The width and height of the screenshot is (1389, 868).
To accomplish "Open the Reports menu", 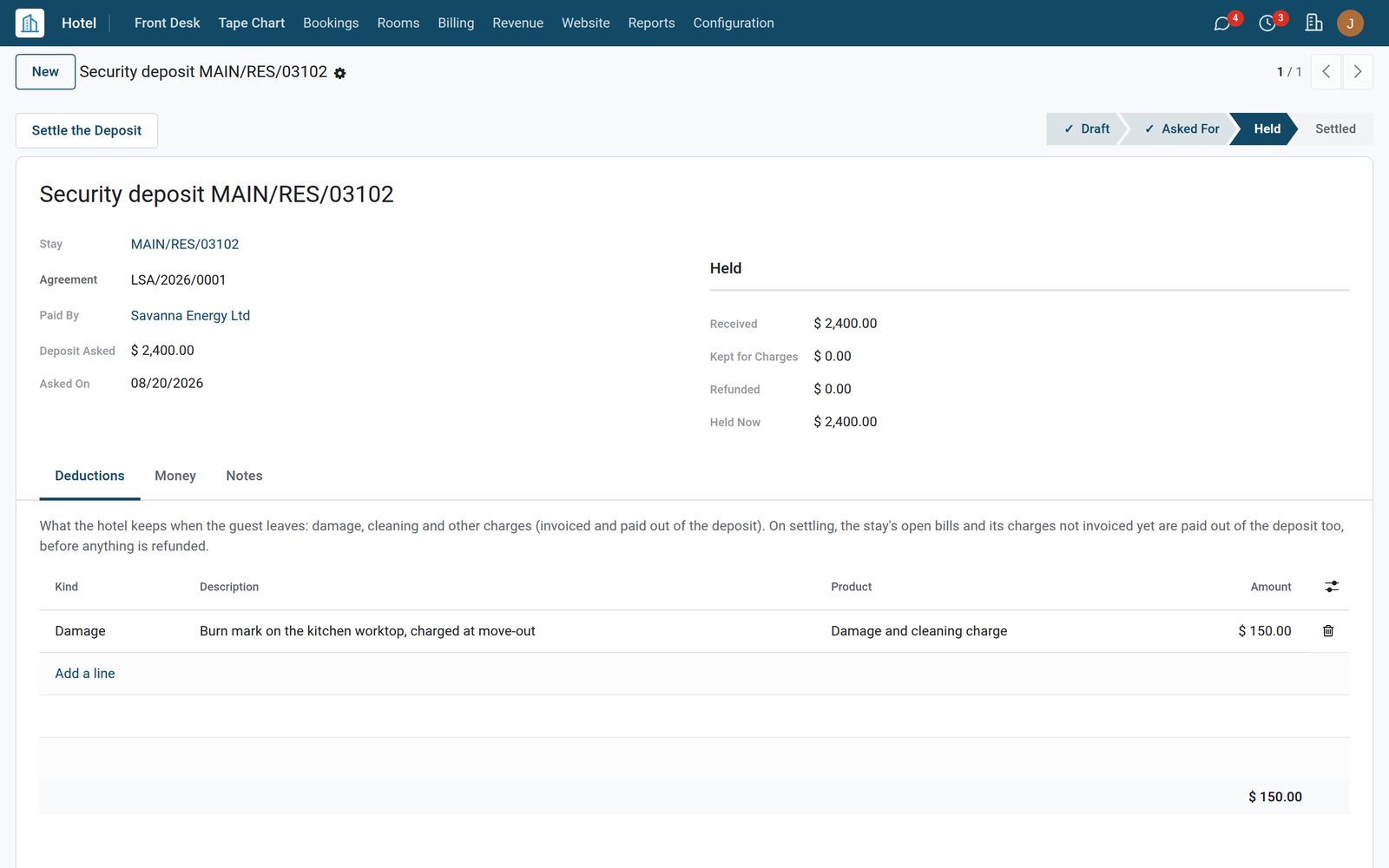I will click(x=651, y=23).
